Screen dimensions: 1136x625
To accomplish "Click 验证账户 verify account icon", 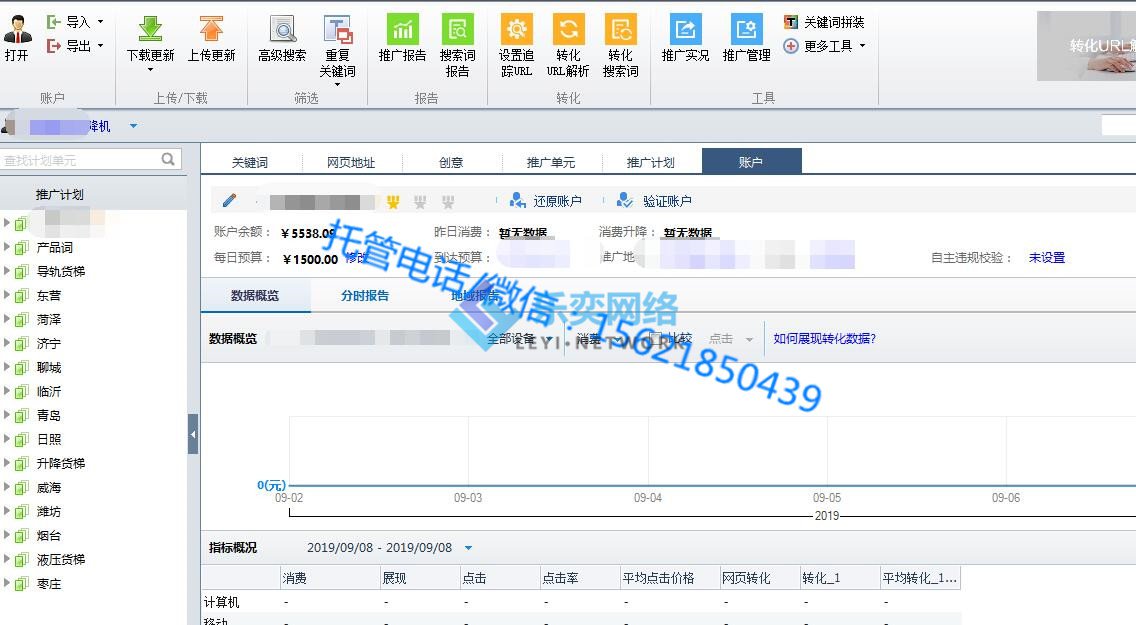I will click(x=625, y=200).
